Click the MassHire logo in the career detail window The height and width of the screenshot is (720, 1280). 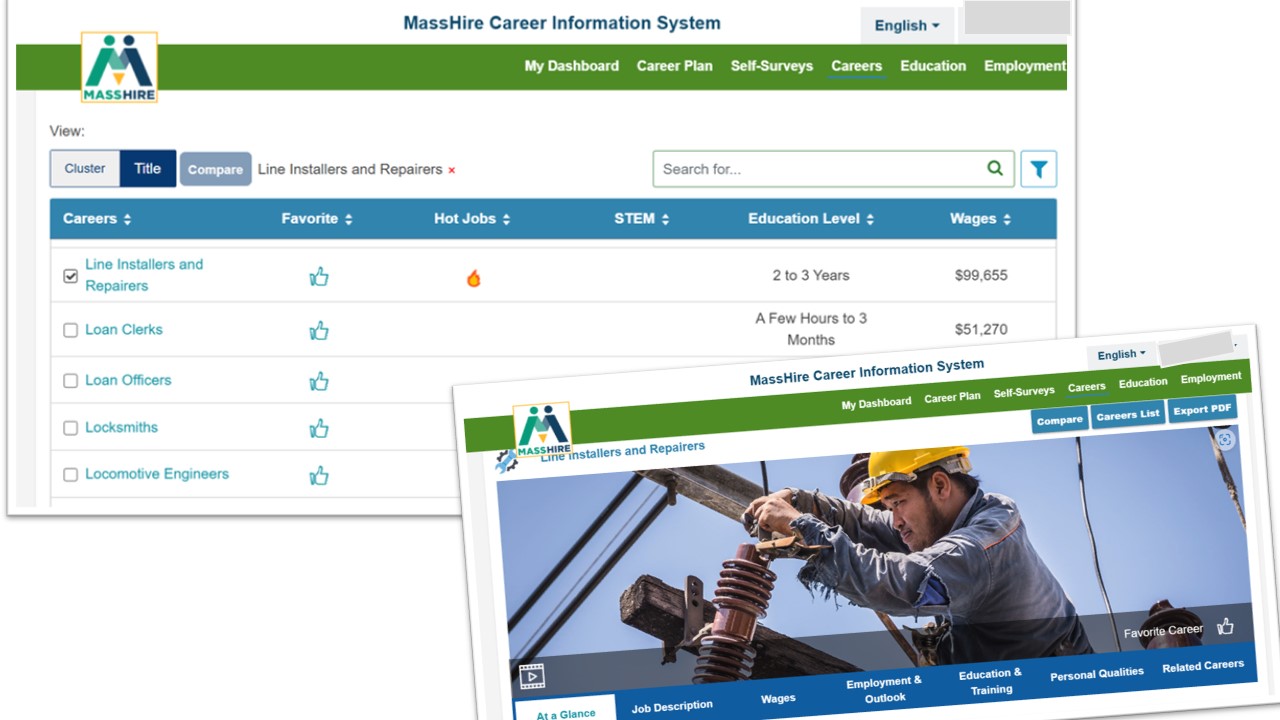[542, 431]
